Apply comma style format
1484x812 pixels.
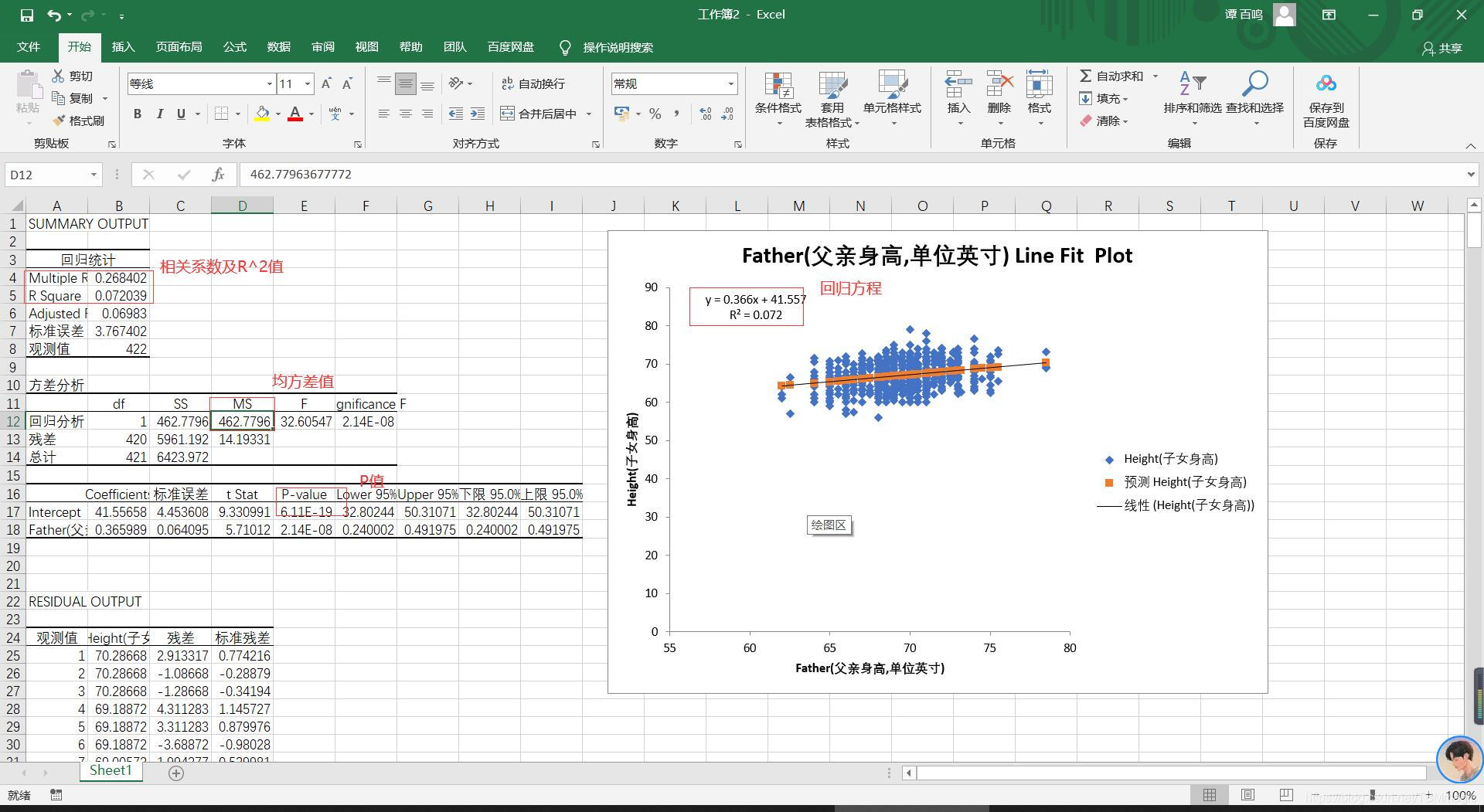[x=676, y=114]
